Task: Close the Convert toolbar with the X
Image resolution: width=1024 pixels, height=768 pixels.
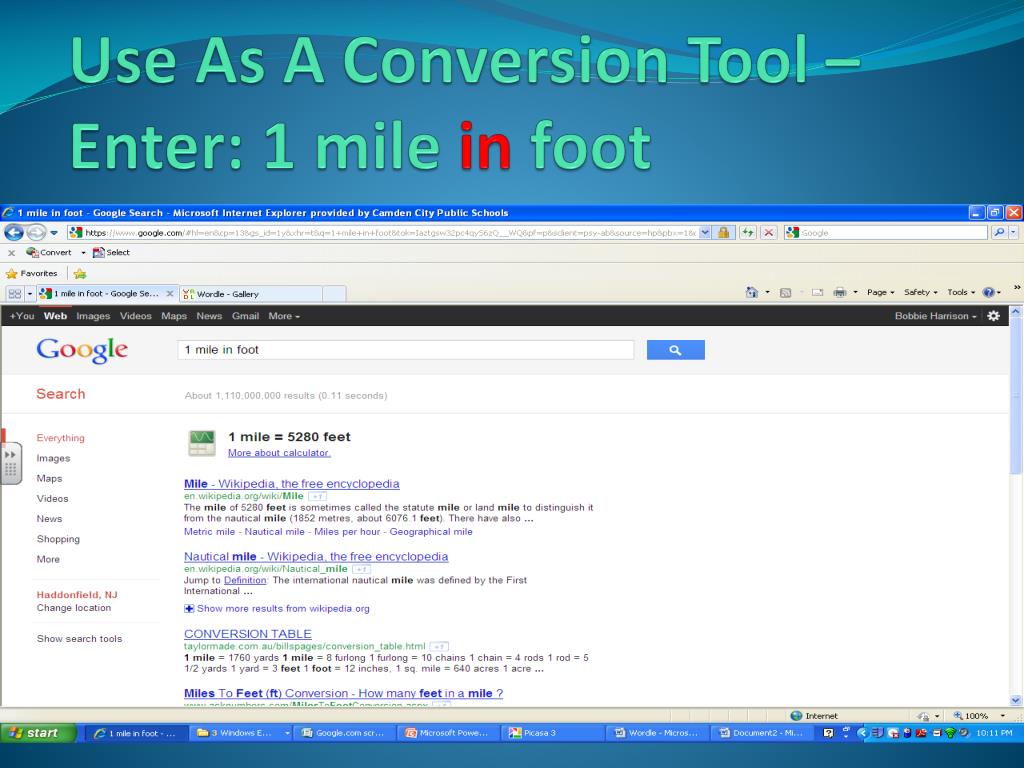Action: coord(11,253)
